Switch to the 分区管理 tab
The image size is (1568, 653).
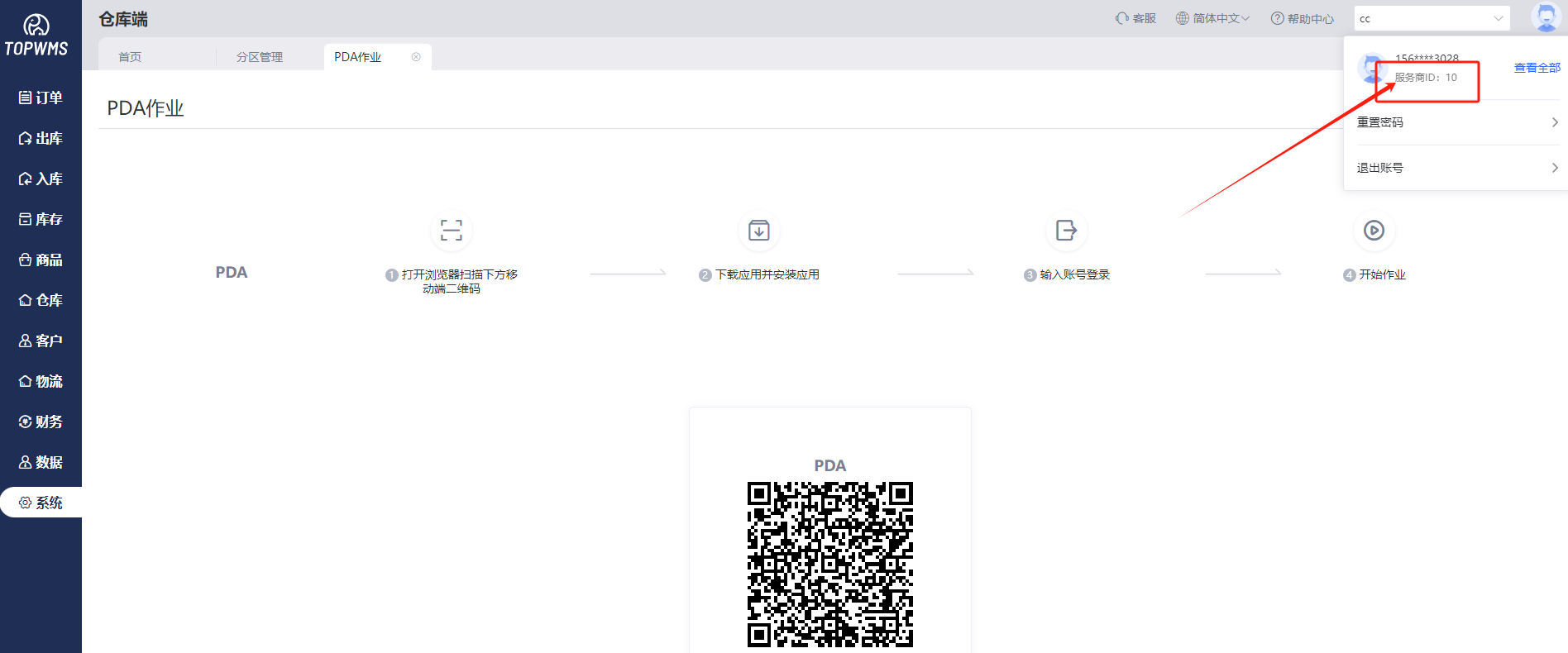260,57
